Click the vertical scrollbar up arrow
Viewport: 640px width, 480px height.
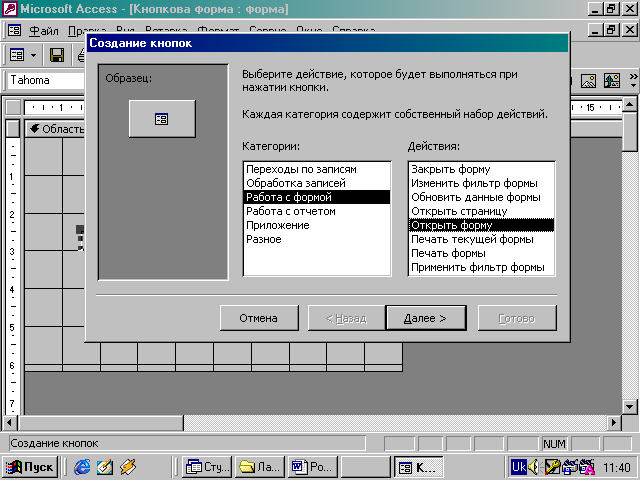click(x=630, y=105)
